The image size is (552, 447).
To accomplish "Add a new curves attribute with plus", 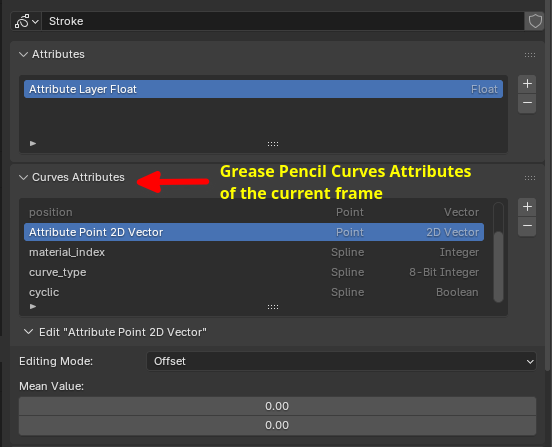I will 527,207.
